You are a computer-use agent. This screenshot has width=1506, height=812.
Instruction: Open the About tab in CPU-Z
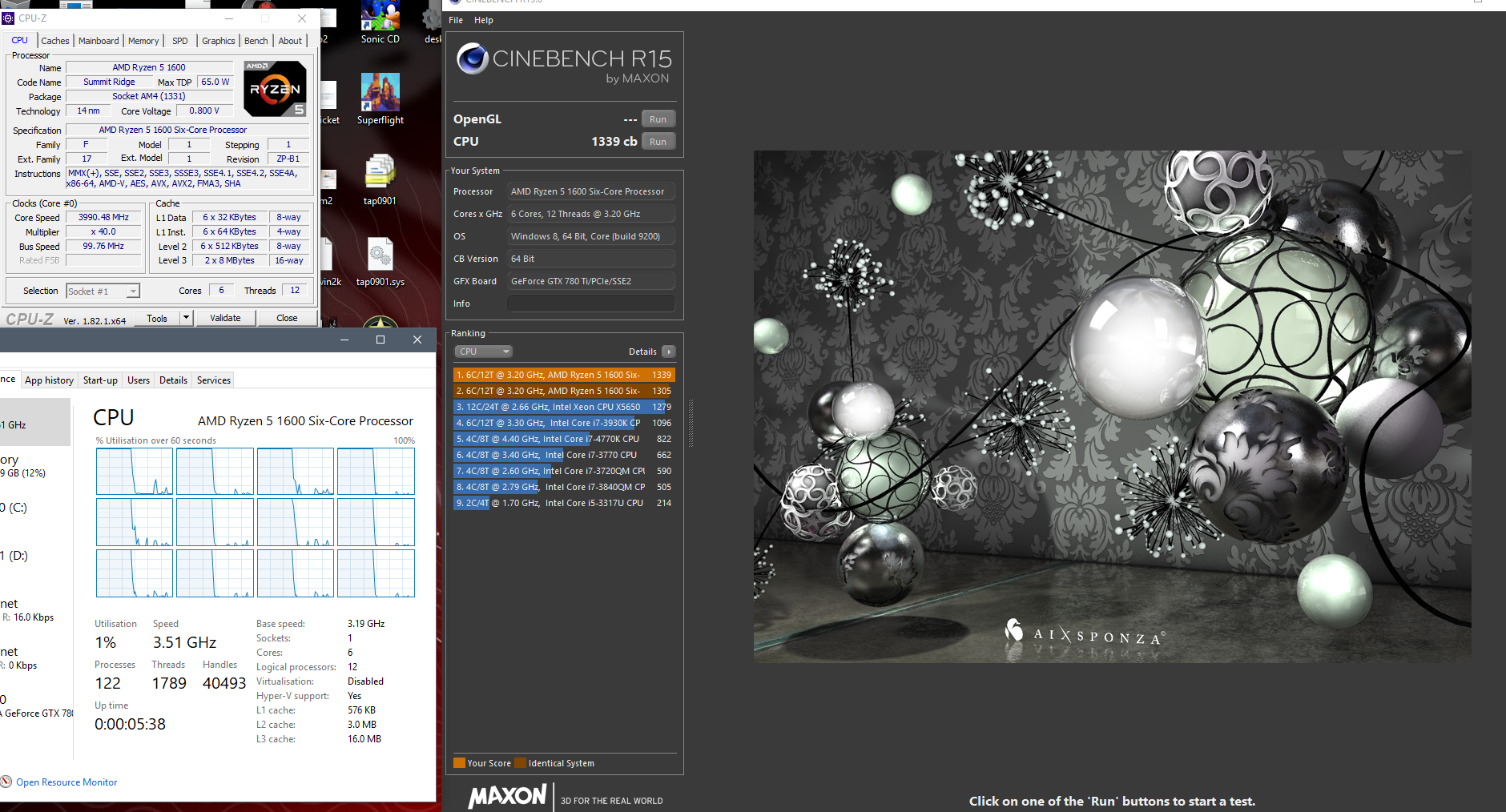(290, 41)
